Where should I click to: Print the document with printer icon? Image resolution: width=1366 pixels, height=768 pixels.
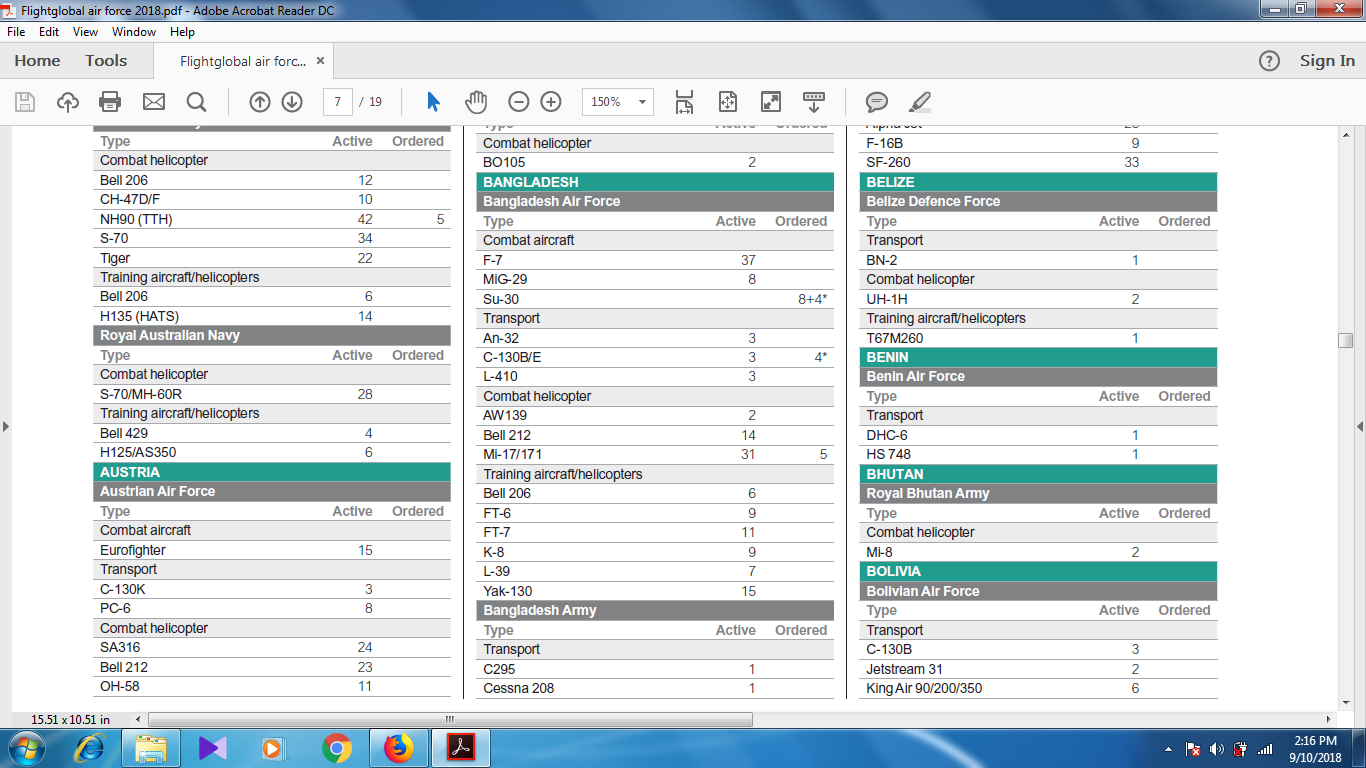110,102
